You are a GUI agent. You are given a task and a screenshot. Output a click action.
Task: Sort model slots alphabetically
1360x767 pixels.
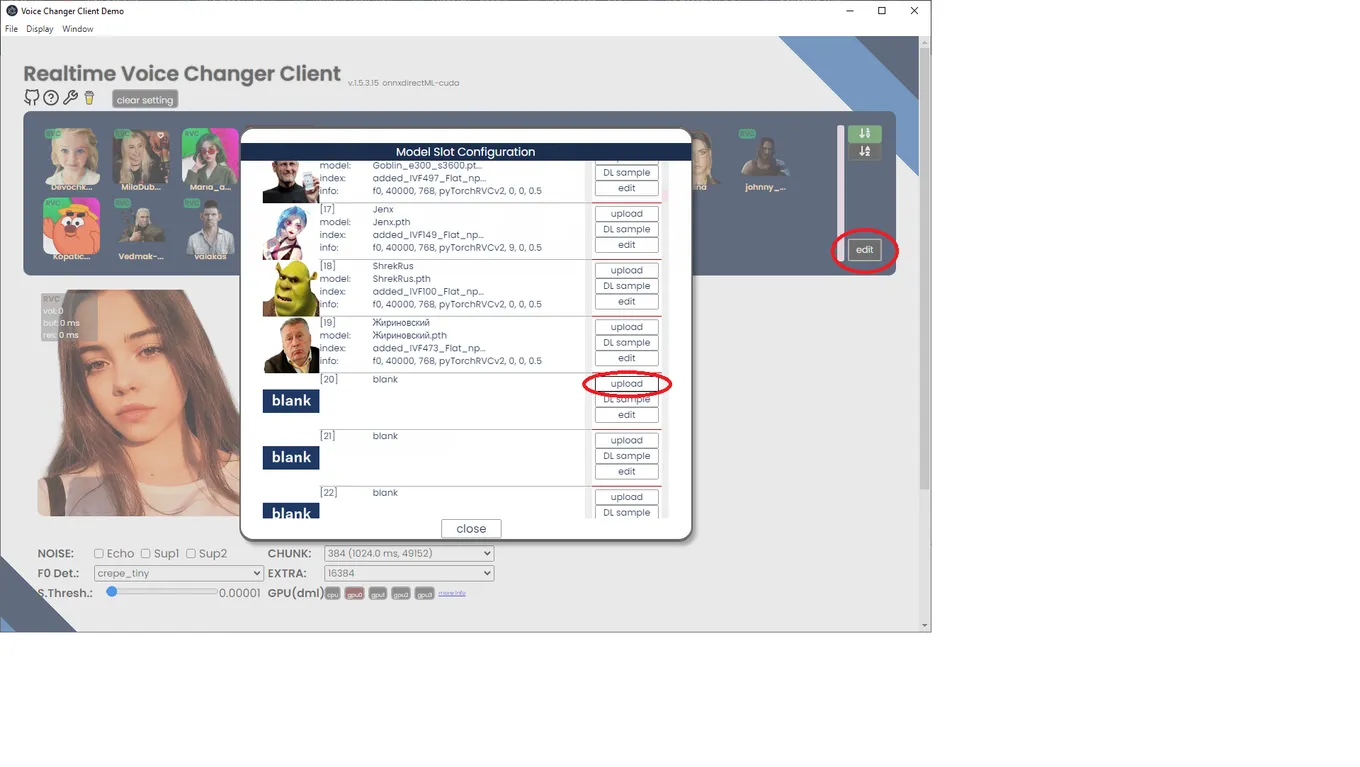pyautogui.click(x=865, y=151)
